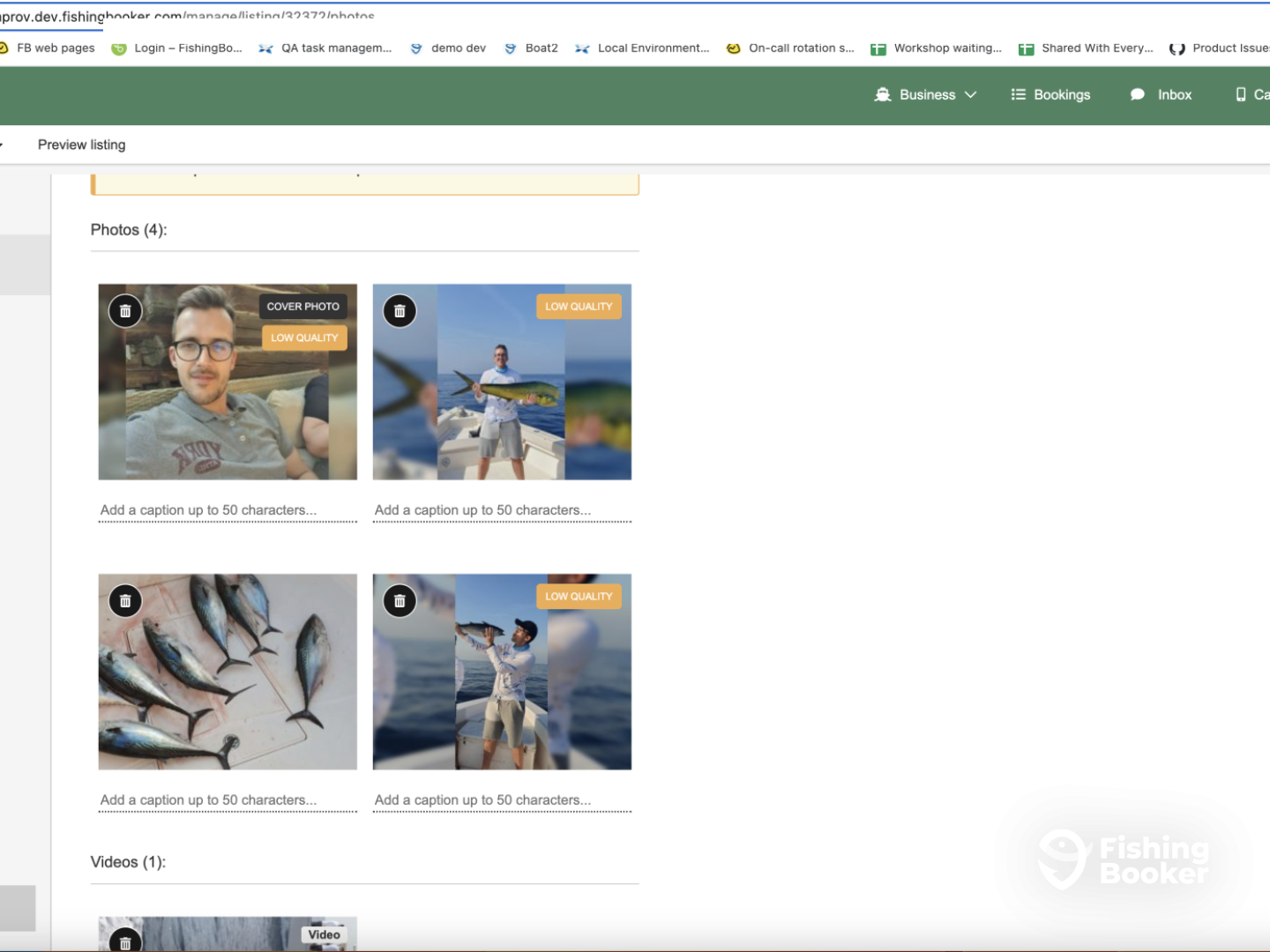Click trash icon on mahi-mahi fish photo

(x=400, y=311)
